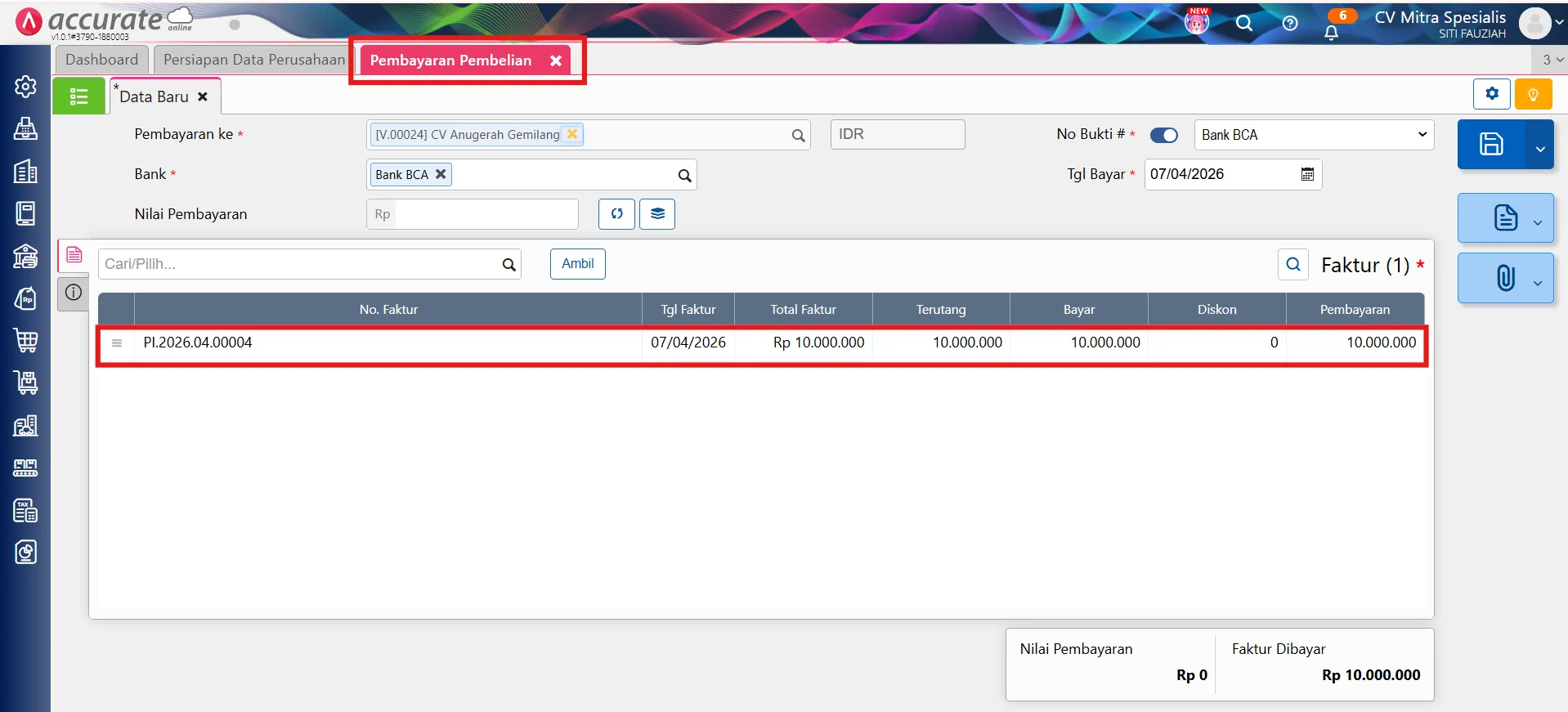This screenshot has width=1568, height=712.
Task: Open the info side tab
Action: point(74,293)
